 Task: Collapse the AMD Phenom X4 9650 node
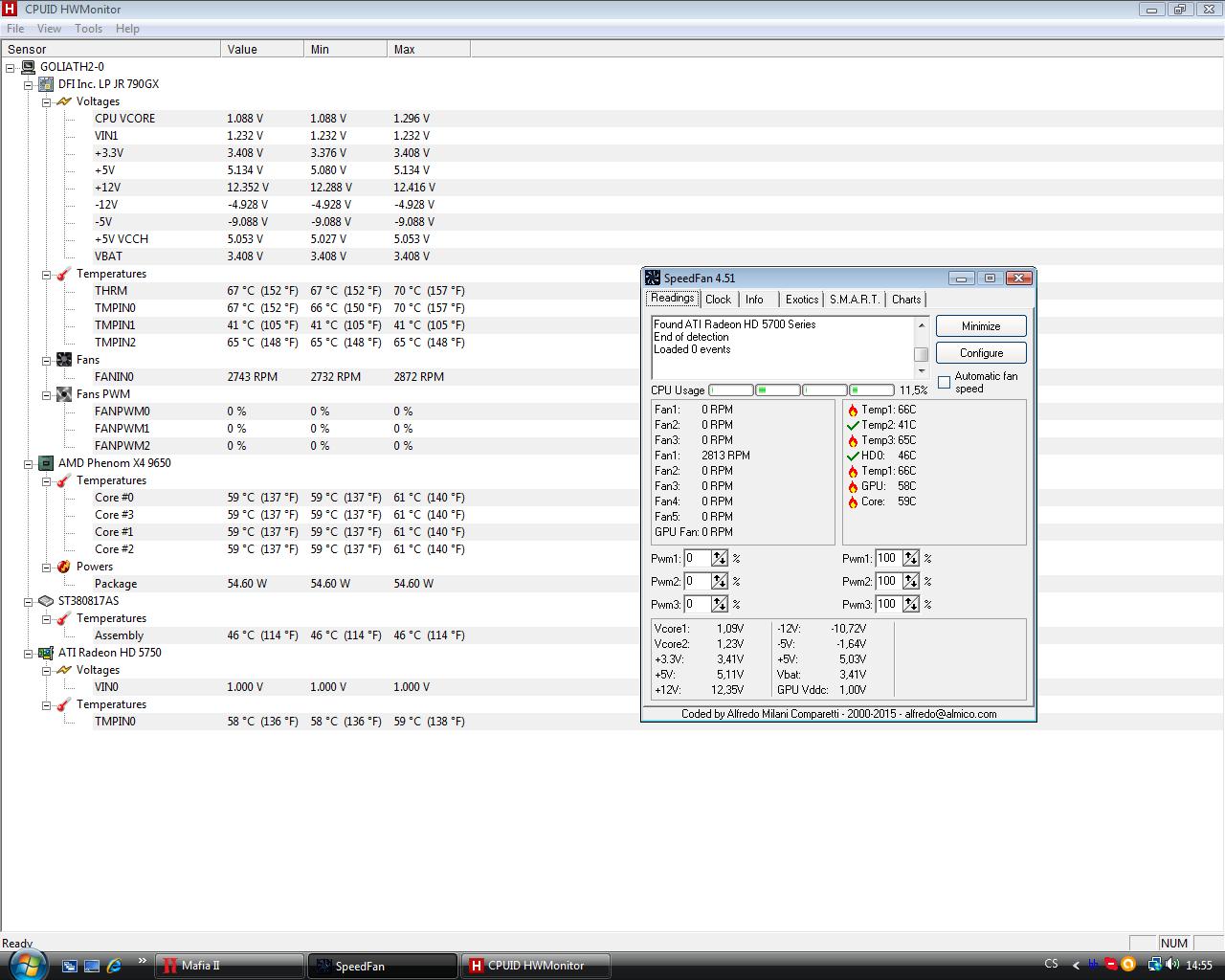tap(29, 463)
